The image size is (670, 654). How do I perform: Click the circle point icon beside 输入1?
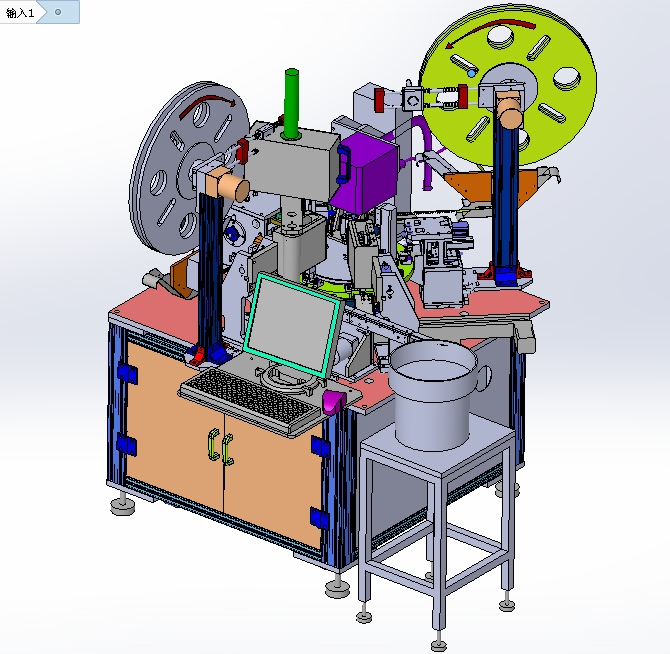click(58, 12)
